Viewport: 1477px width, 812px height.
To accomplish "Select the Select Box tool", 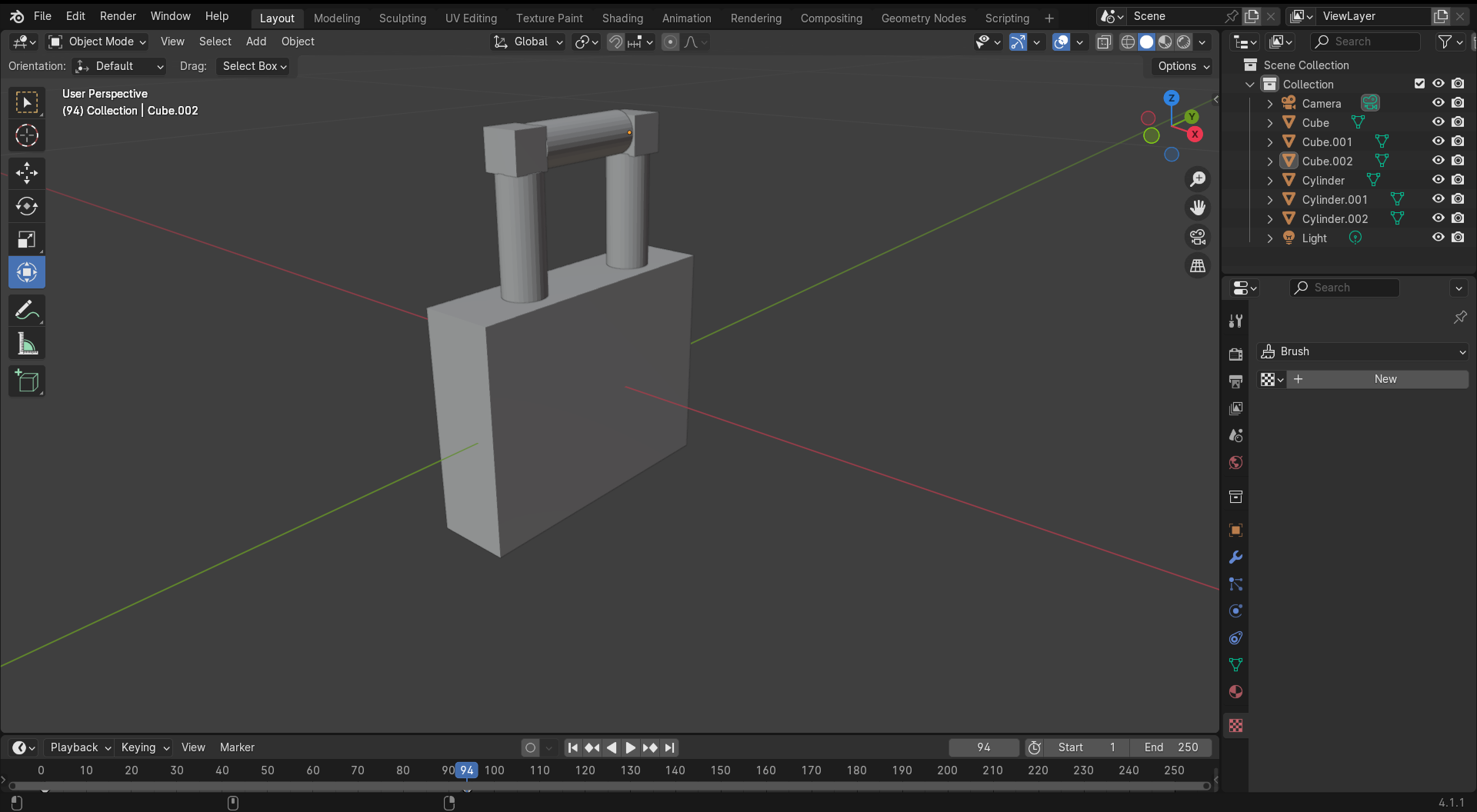I will 27,102.
